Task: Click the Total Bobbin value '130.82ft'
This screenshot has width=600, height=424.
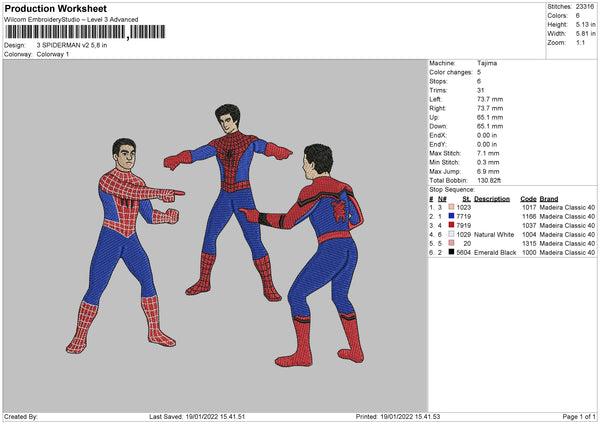Action: point(489,181)
